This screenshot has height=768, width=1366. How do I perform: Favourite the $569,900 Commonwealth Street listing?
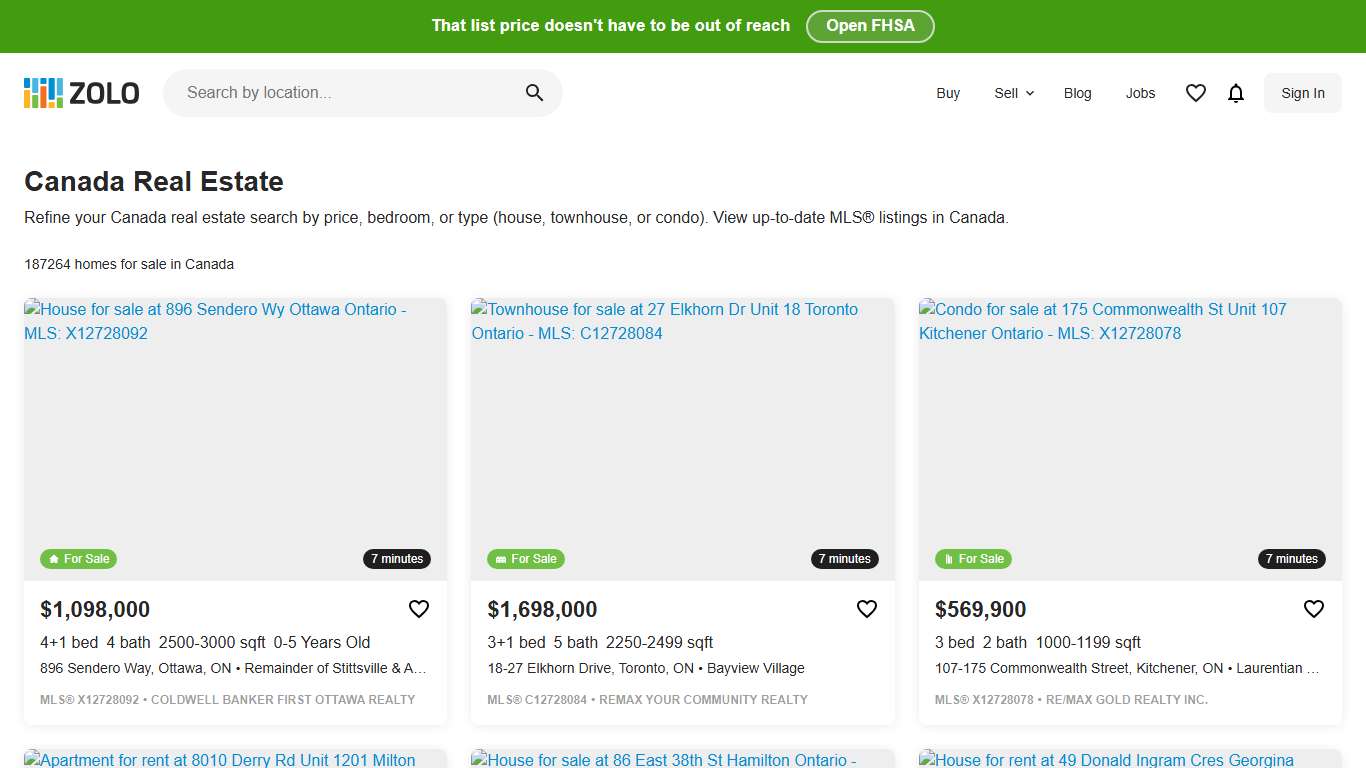click(1314, 609)
